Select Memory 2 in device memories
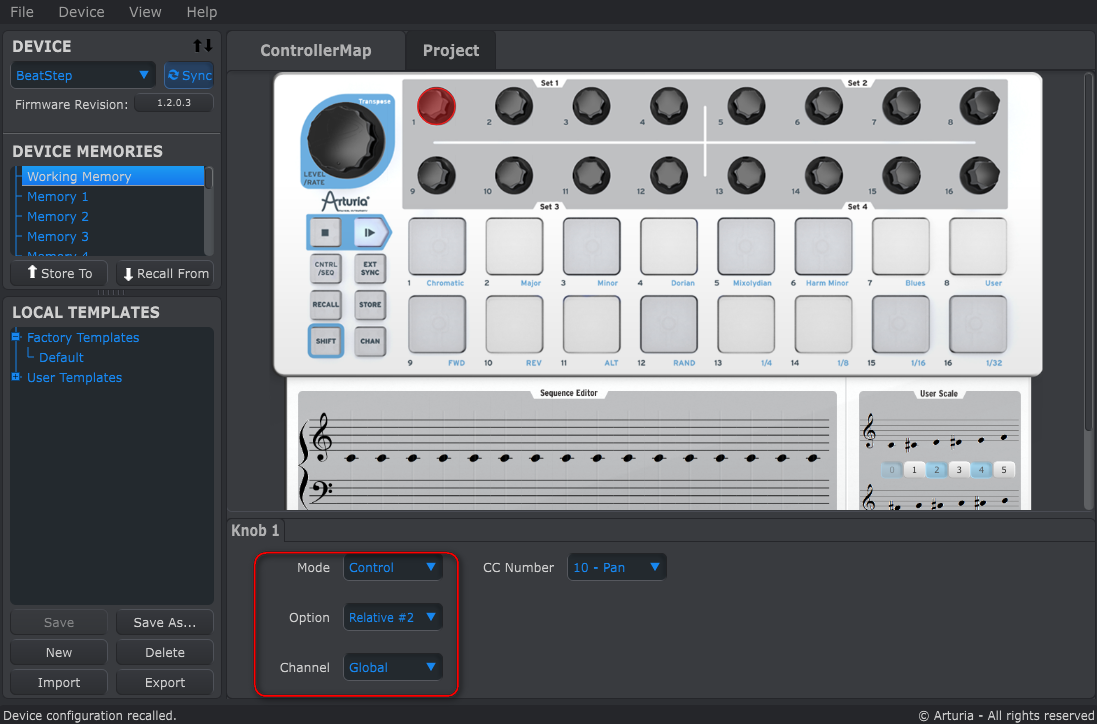 (57, 217)
